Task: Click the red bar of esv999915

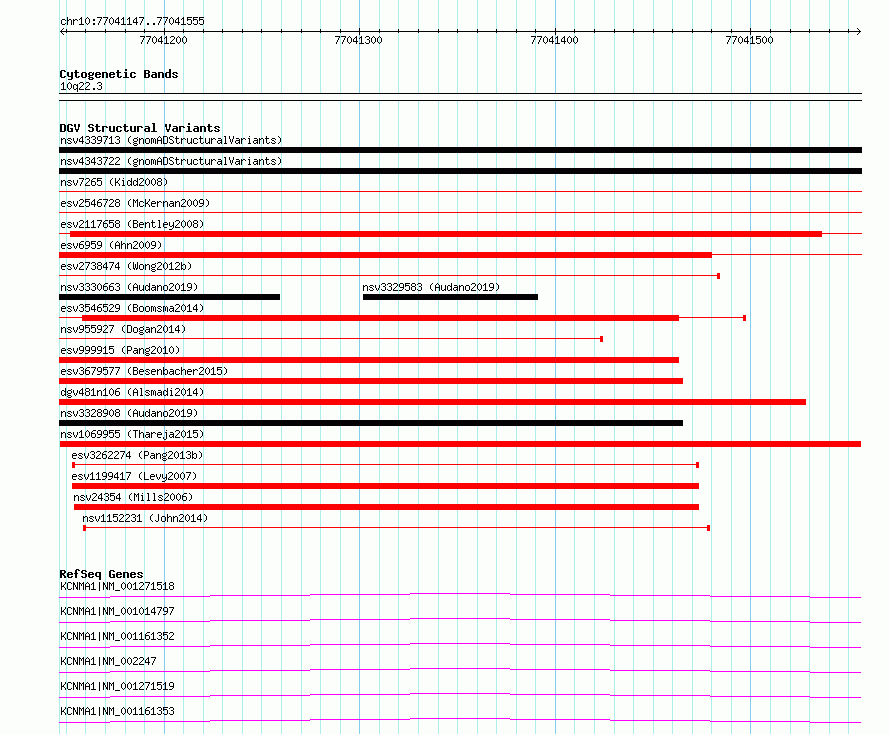Action: click(369, 360)
